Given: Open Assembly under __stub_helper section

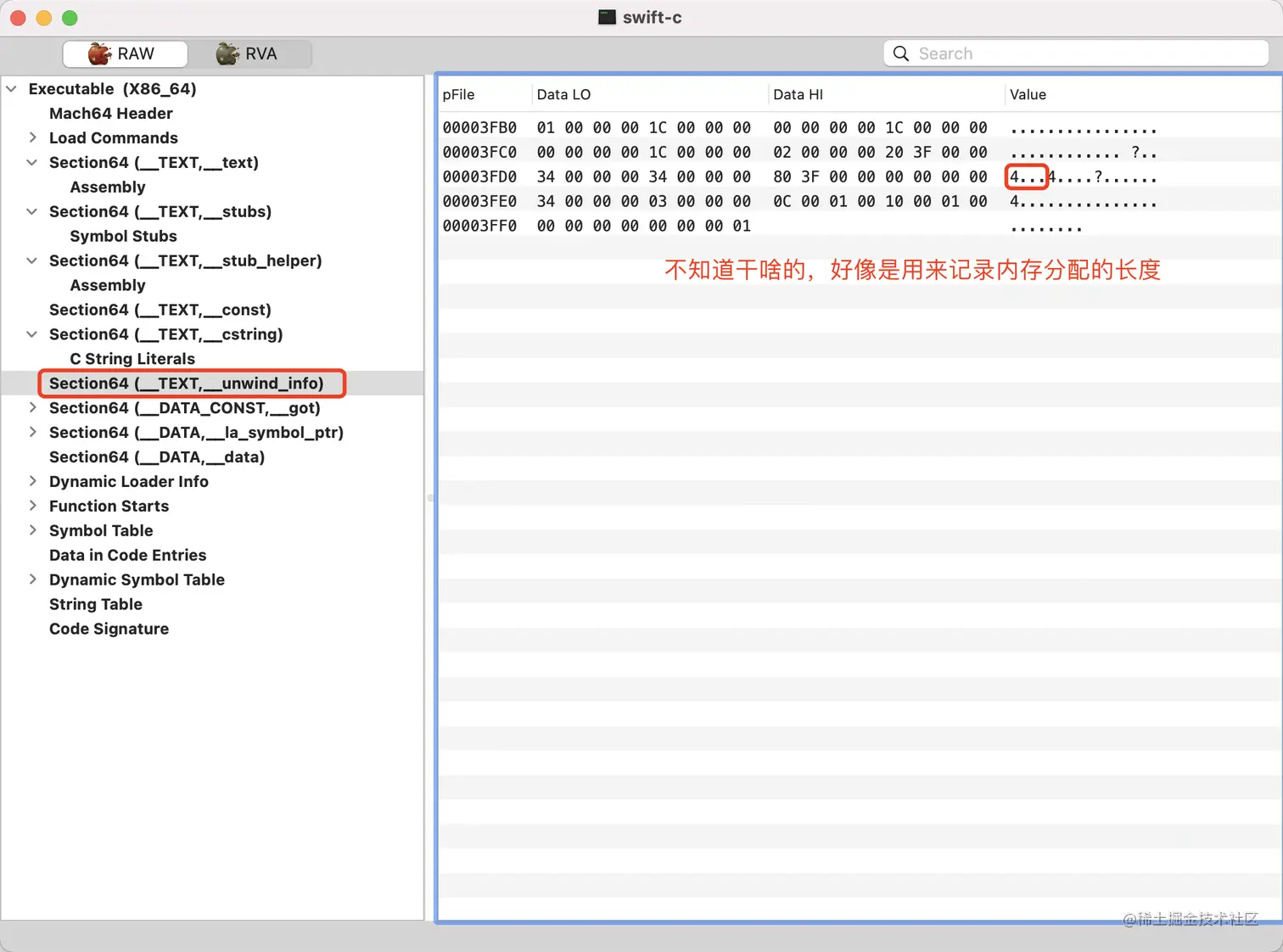Looking at the screenshot, I should [108, 285].
